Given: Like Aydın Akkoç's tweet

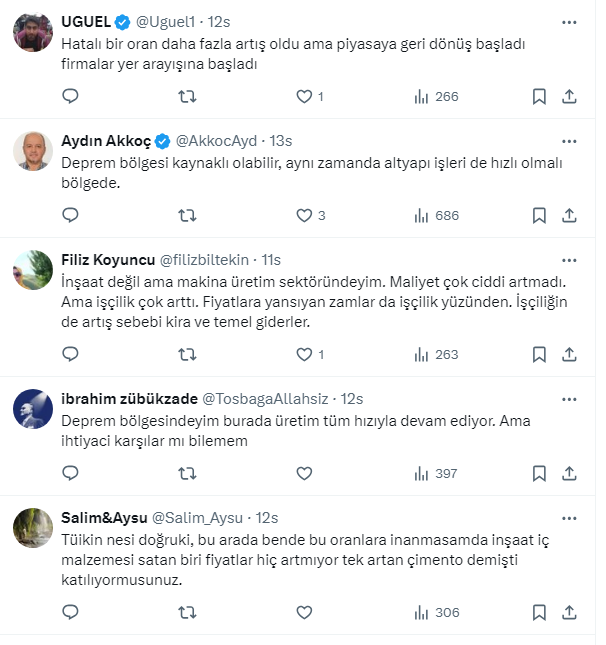Looking at the screenshot, I should [x=304, y=215].
